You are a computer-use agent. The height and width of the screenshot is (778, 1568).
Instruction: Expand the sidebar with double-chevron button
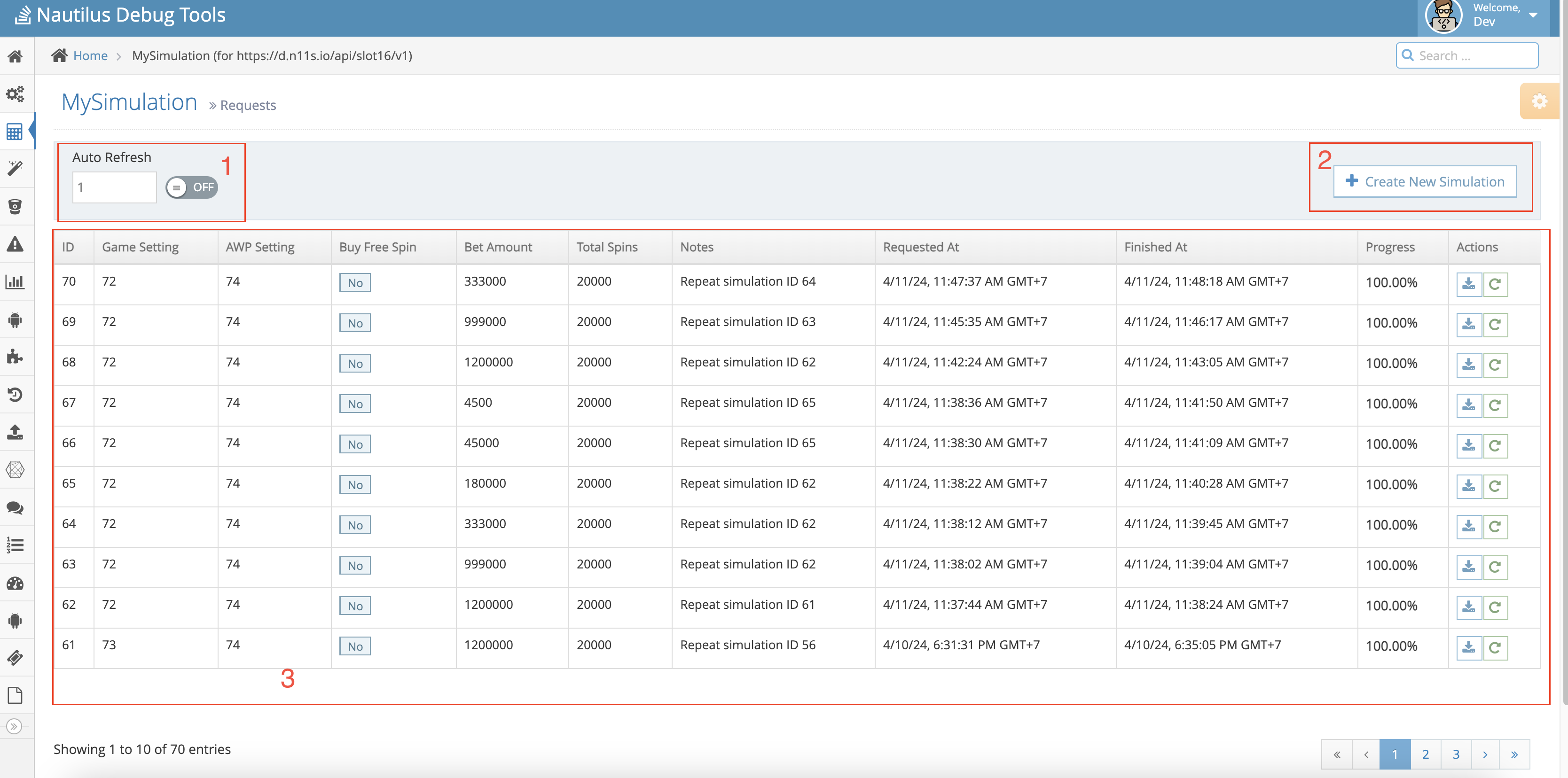[x=14, y=726]
